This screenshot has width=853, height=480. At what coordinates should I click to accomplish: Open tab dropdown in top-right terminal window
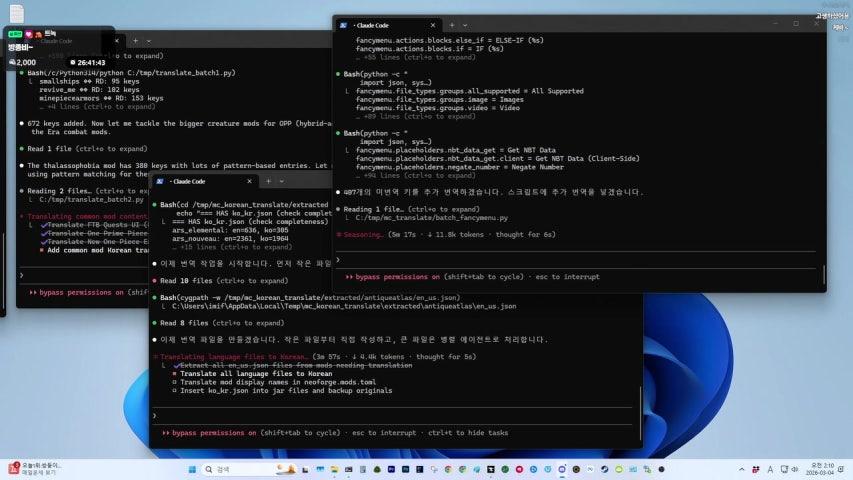[x=465, y=24]
